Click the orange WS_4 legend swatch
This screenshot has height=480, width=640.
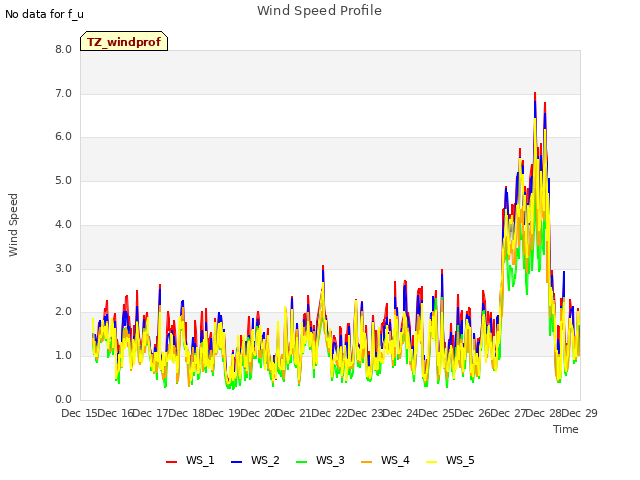(x=367, y=462)
